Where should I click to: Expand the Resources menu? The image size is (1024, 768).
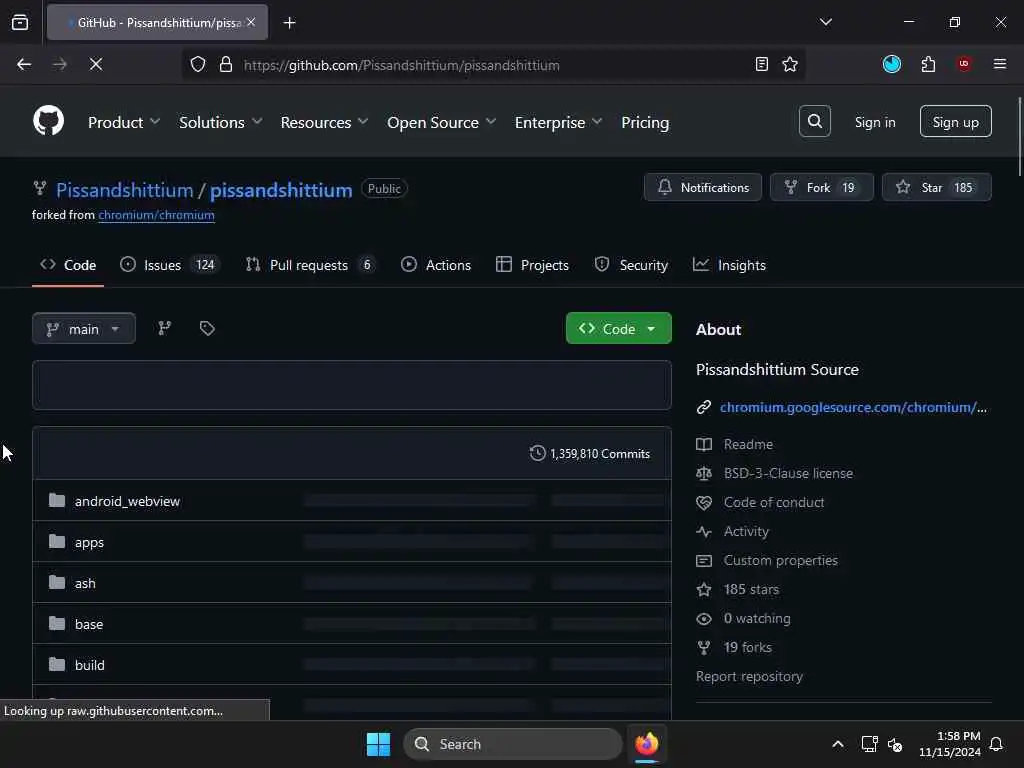tap(324, 122)
